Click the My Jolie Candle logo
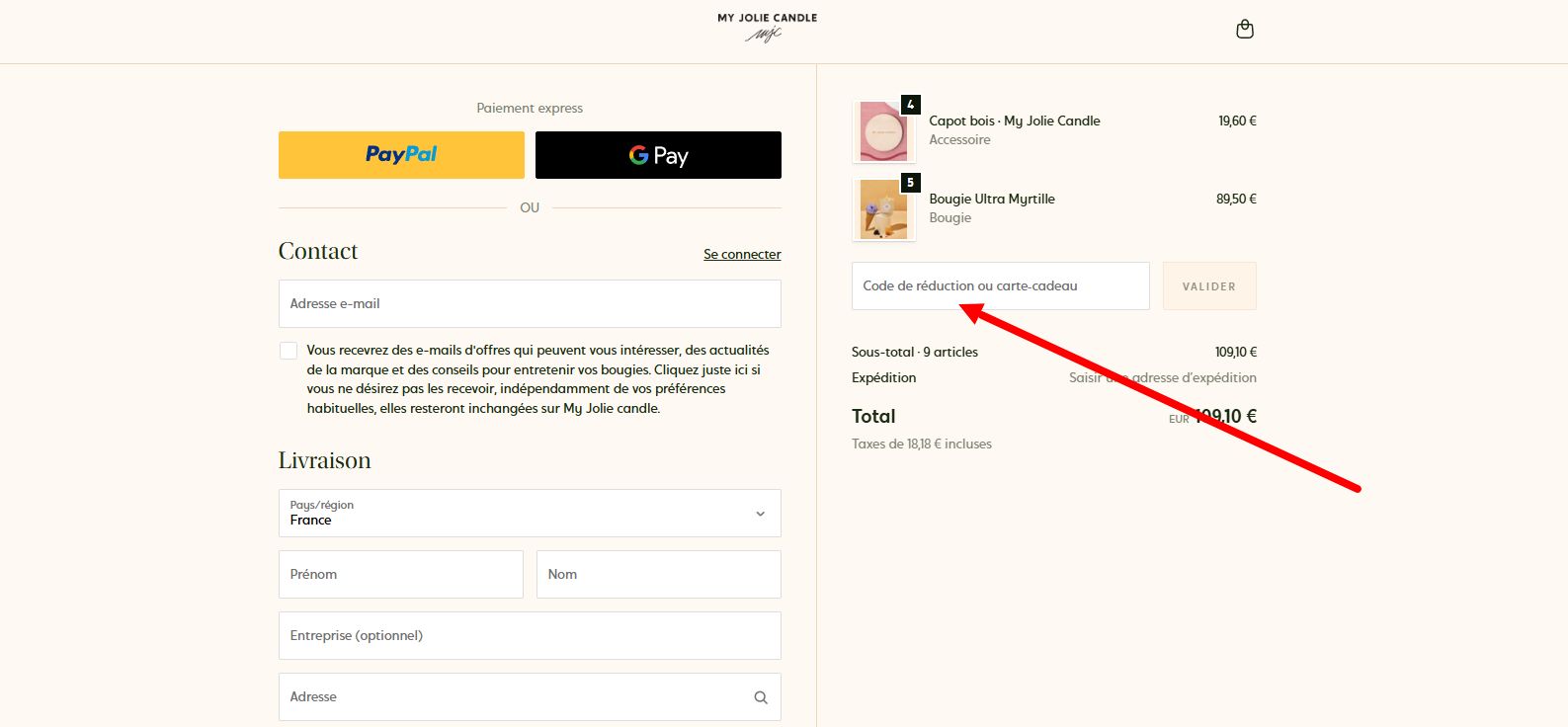Screen dimensions: 1568x727 point(768,28)
